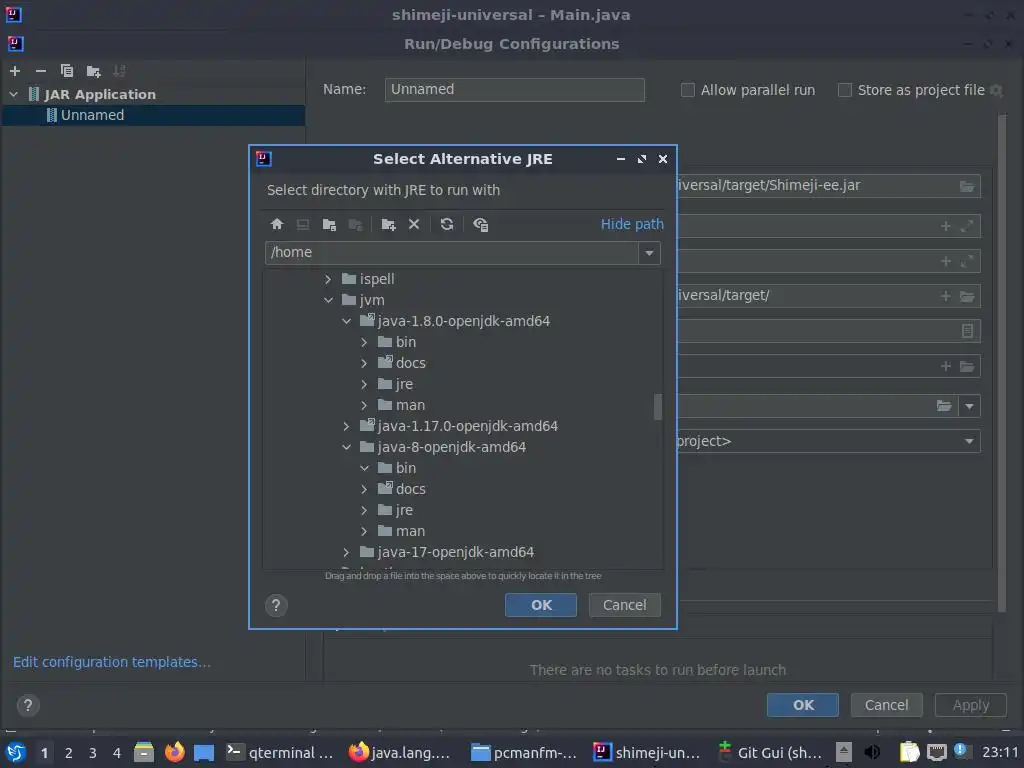Cancel the Select Alternative JRE dialog
Screen dimensions: 1024x768
[x=624, y=605]
